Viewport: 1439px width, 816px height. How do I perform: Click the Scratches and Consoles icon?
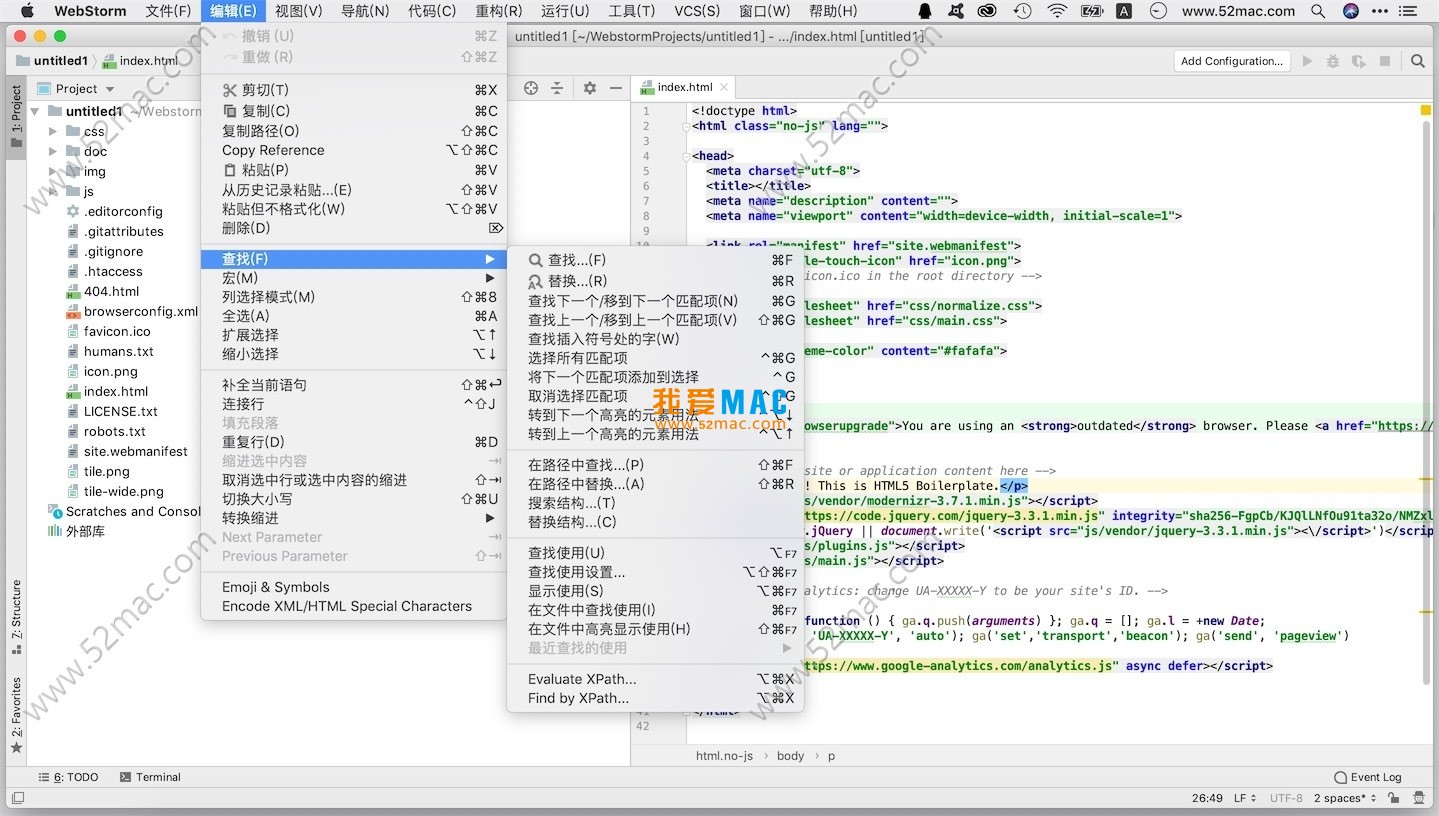pos(55,511)
